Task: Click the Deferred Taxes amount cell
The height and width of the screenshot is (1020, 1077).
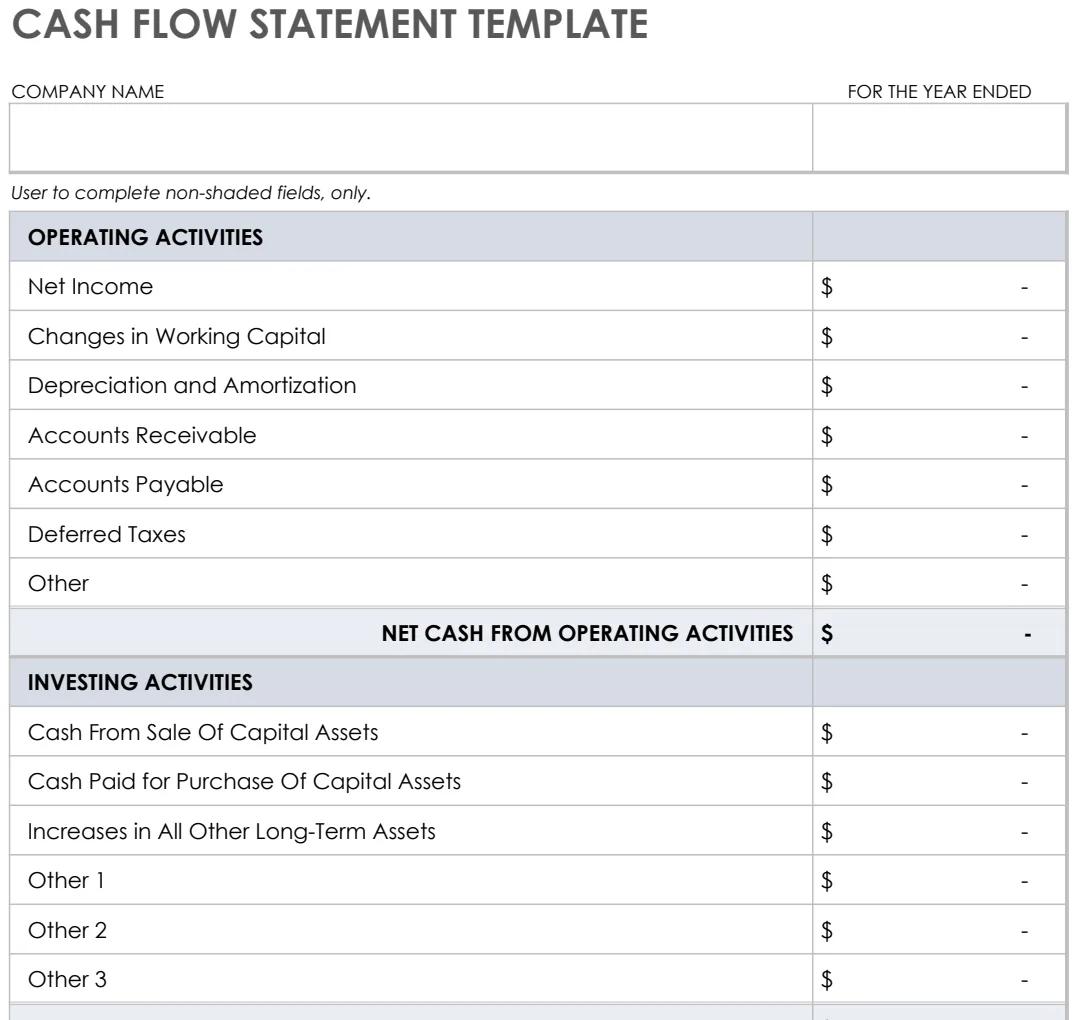Action: pyautogui.click(x=939, y=534)
